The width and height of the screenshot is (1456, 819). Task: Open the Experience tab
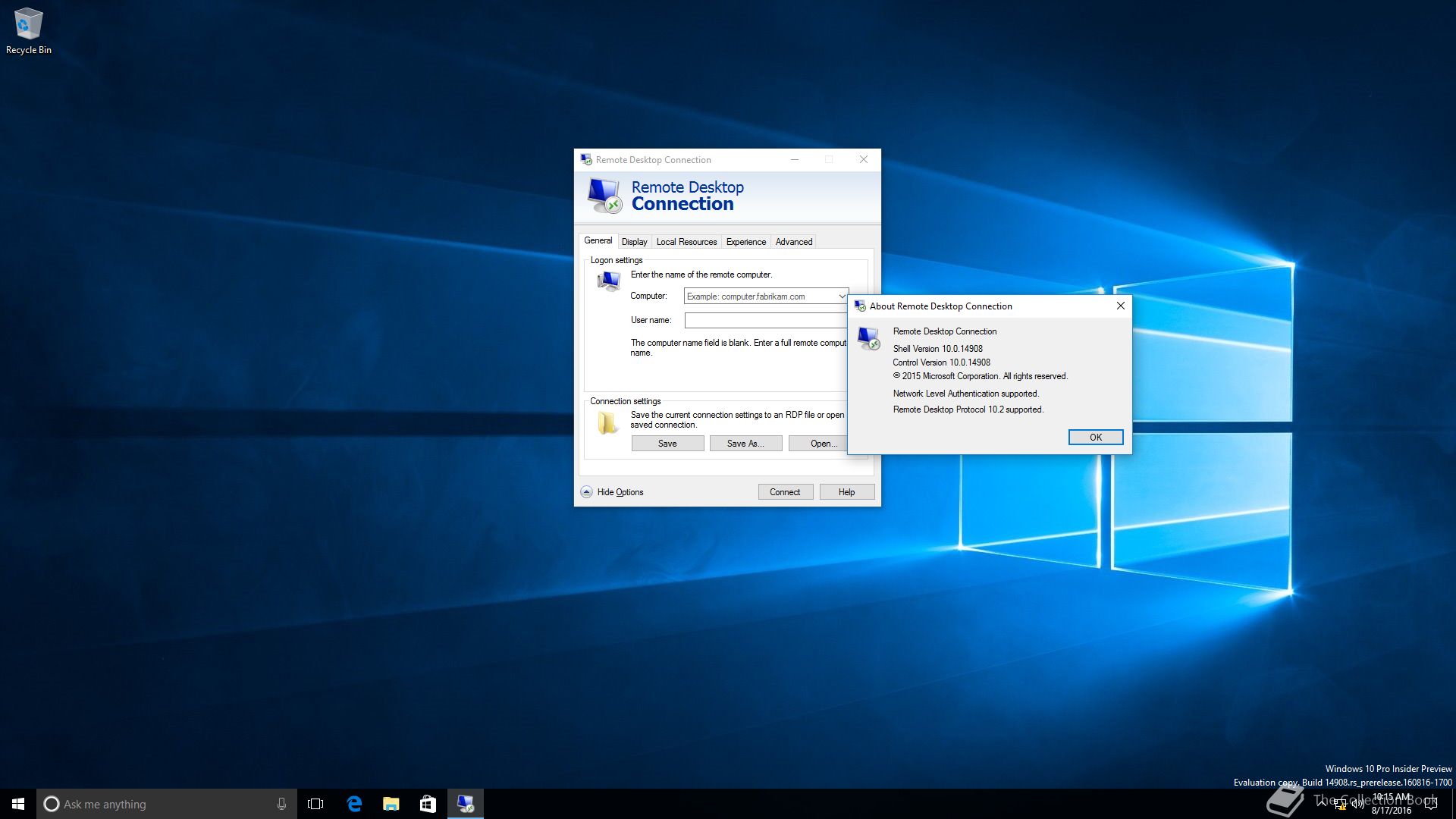745,242
